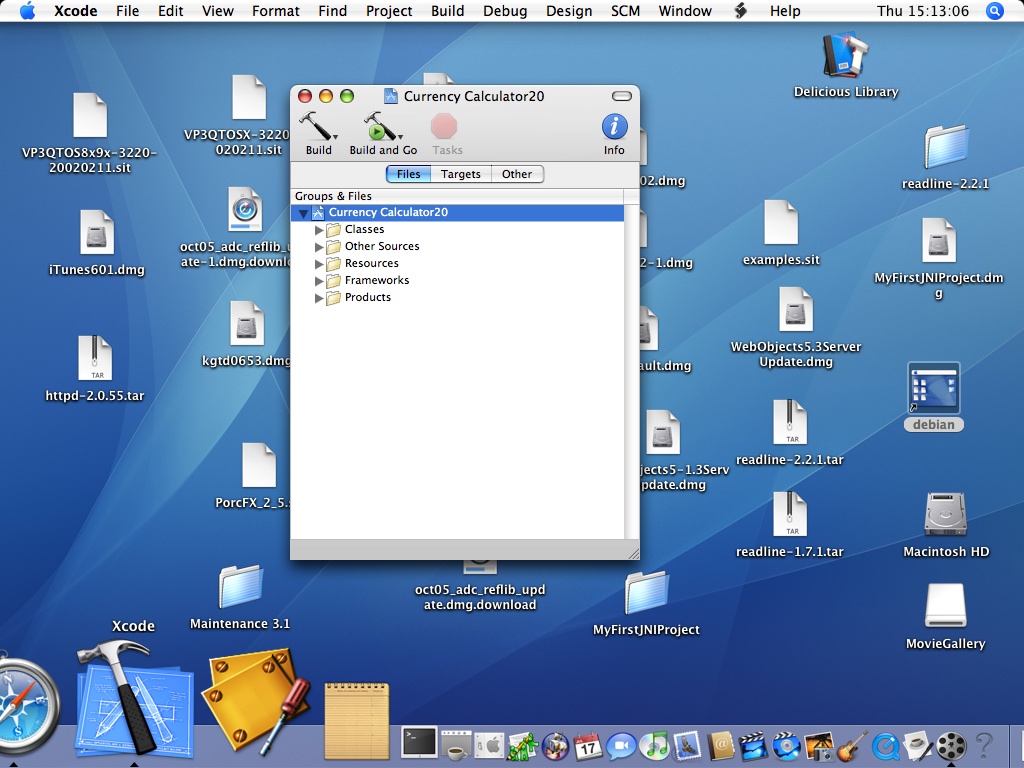Viewport: 1024px width, 768px height.
Task: Select the Currency Calculator20 project row
Action: [x=456, y=212]
